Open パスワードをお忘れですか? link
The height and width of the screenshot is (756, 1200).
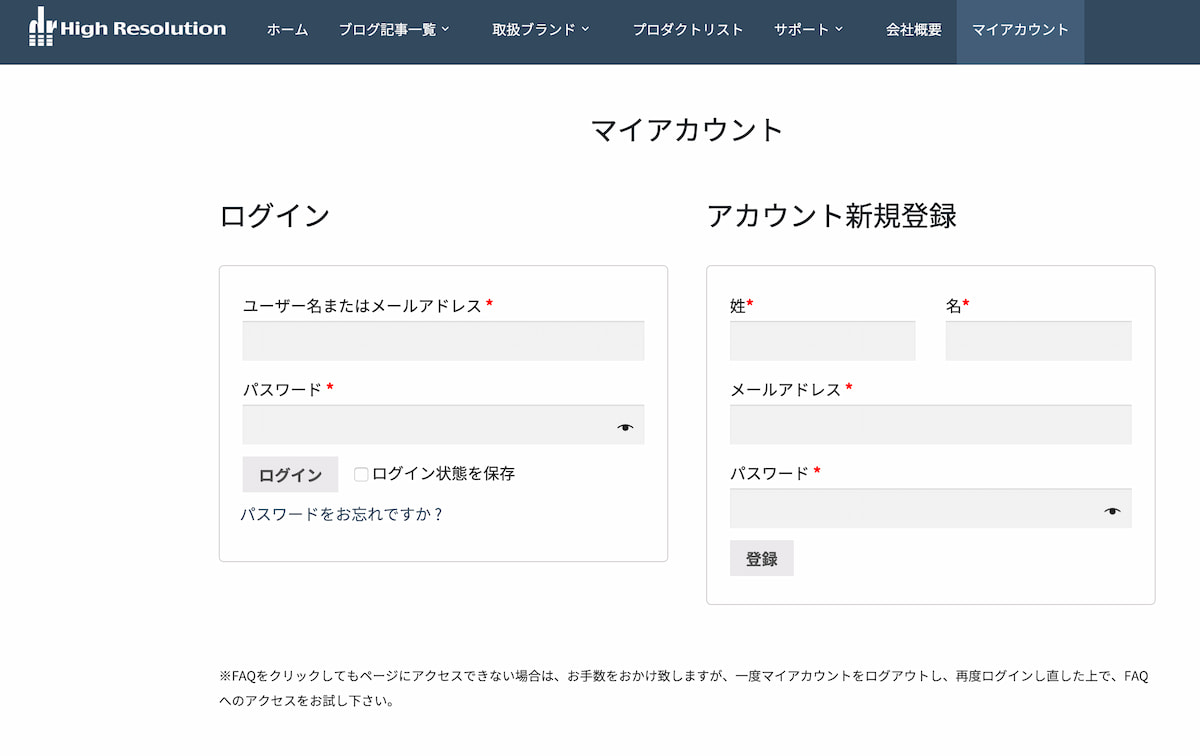pyautogui.click(x=341, y=514)
